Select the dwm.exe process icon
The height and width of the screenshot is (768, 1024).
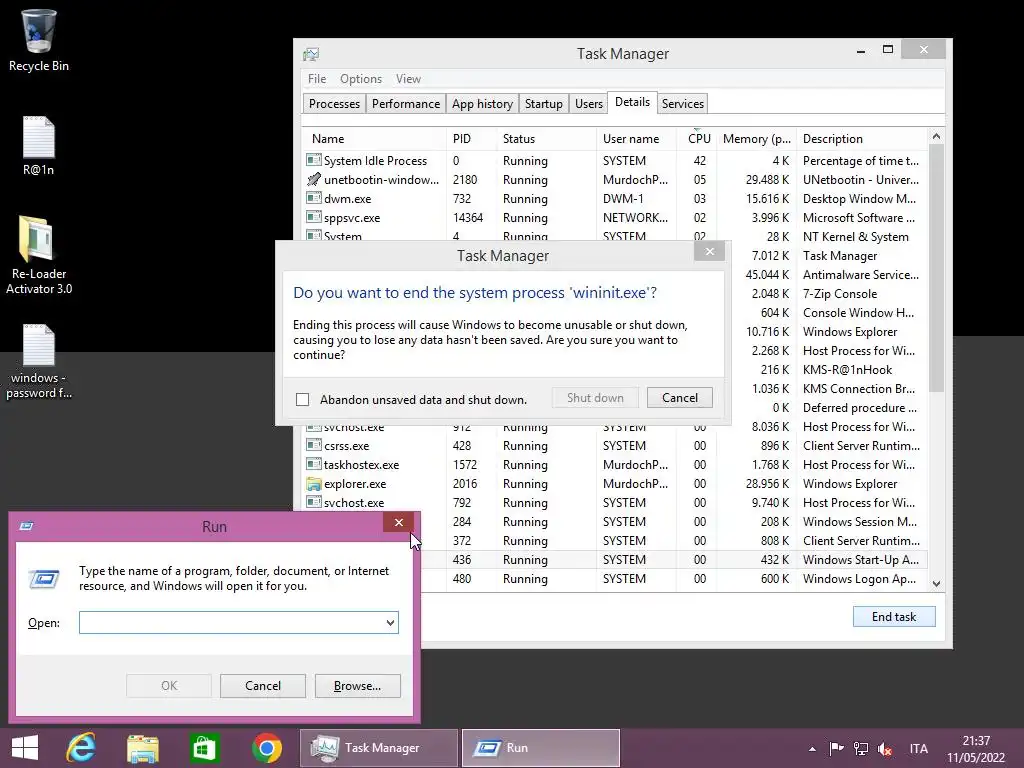click(x=313, y=198)
